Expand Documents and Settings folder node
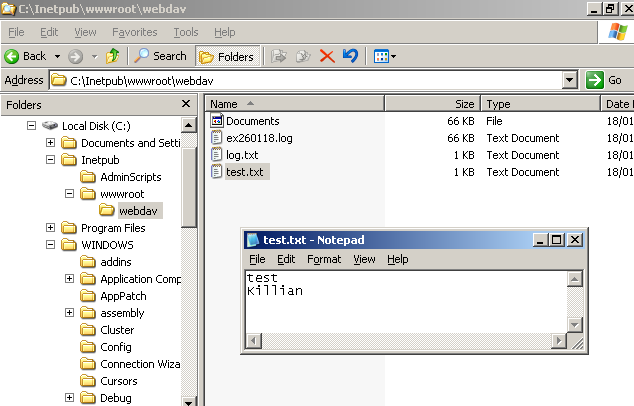Viewport: 634px width, 406px height. click(x=50, y=142)
